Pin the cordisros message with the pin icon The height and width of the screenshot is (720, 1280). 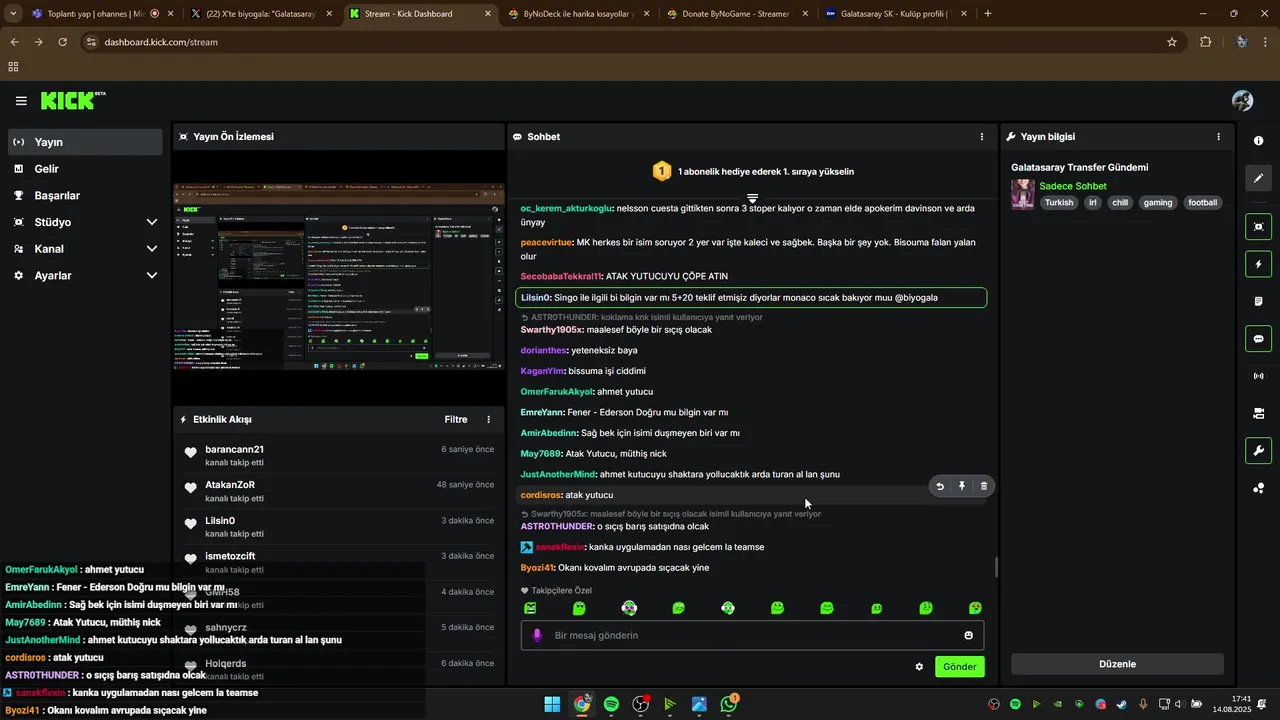tap(962, 486)
